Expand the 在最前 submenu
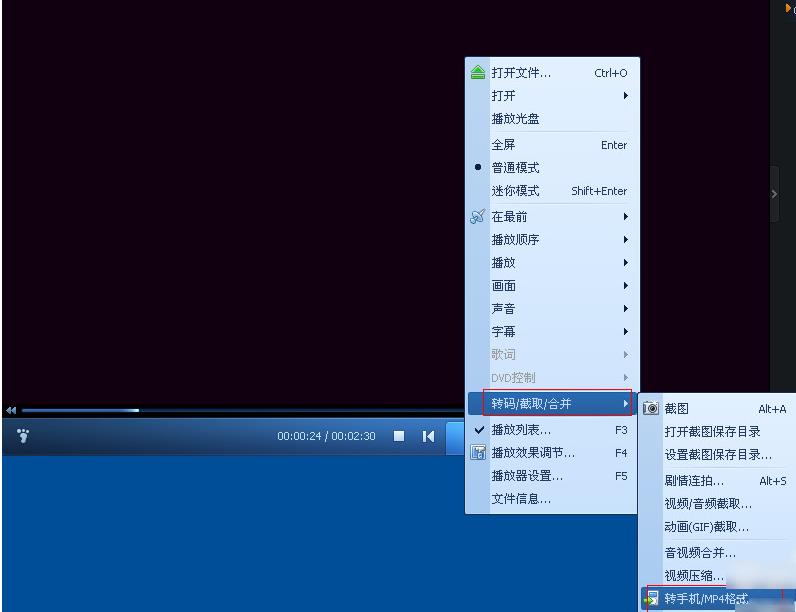 [x=552, y=217]
